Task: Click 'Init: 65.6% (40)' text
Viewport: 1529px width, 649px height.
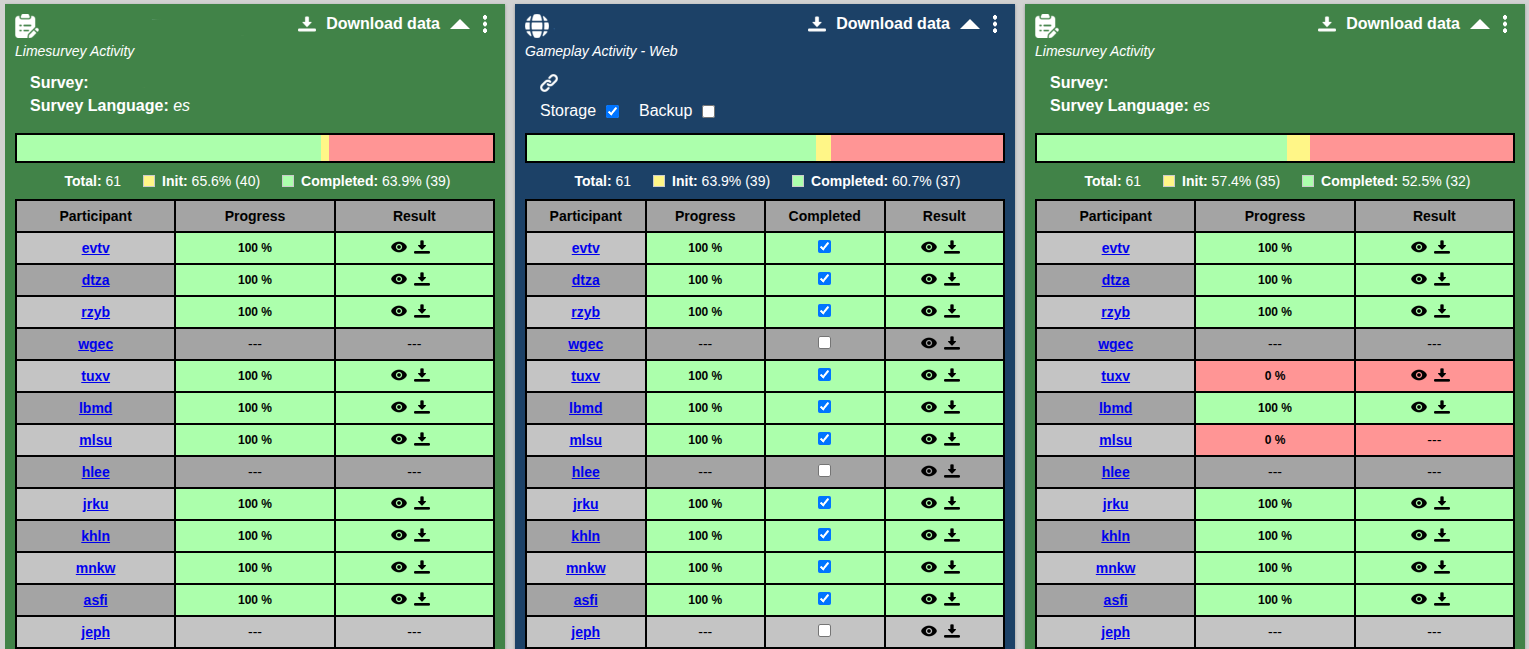Action: pos(211,182)
